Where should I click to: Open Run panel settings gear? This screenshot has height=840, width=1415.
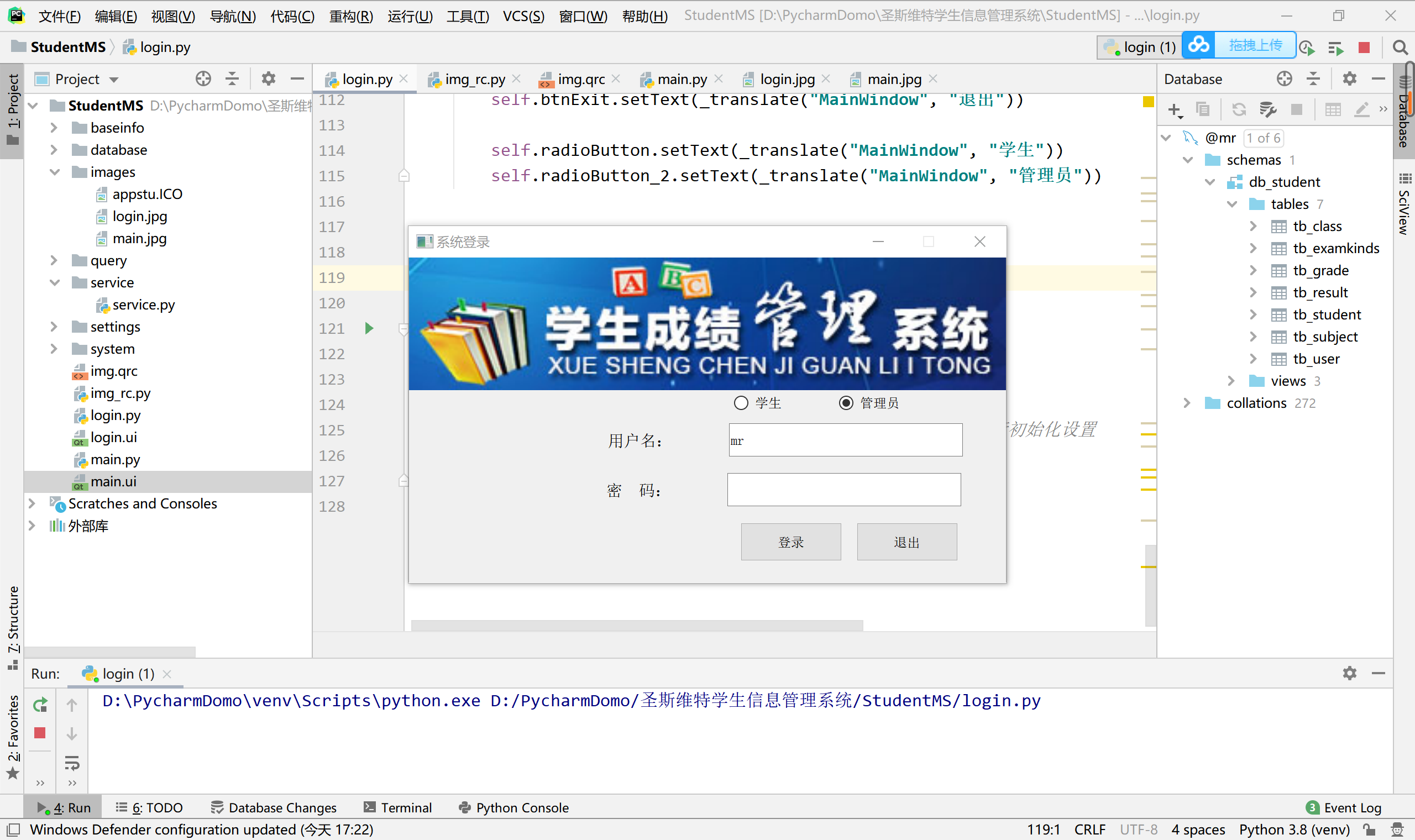click(x=1350, y=673)
